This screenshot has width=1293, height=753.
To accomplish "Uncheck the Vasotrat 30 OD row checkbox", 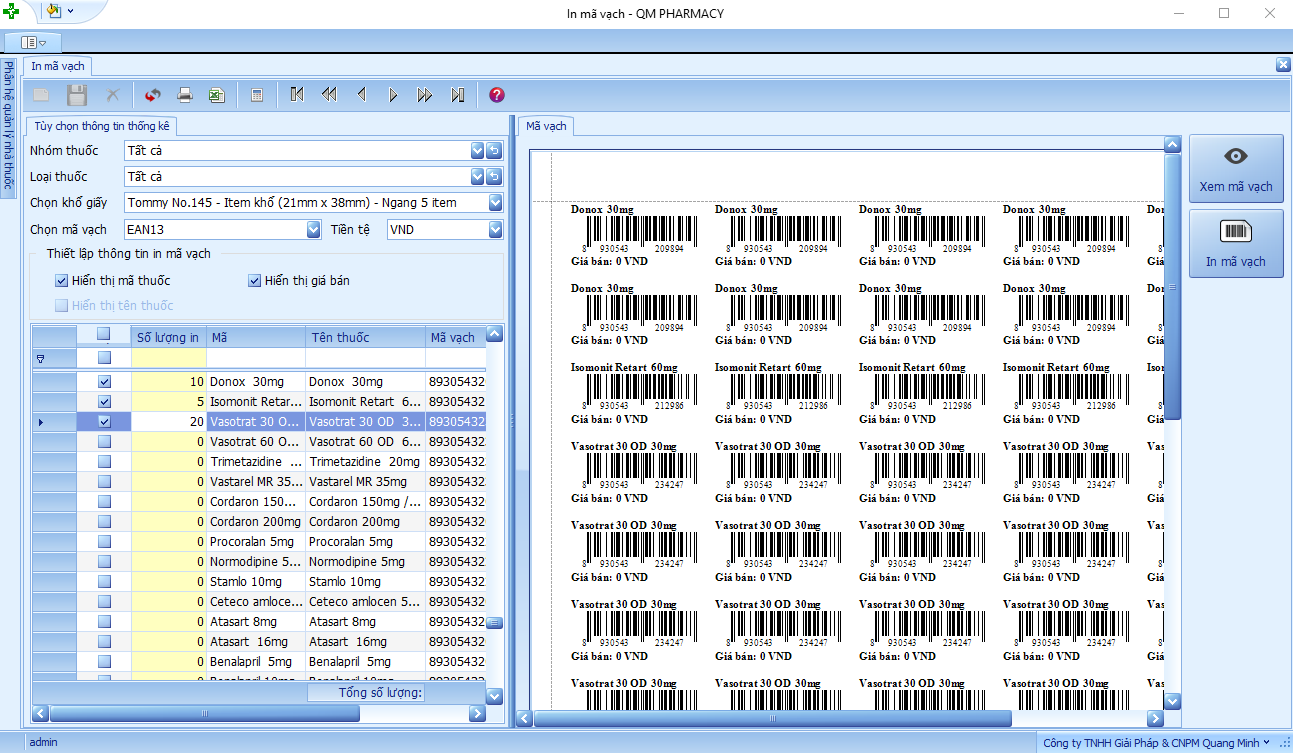I will coord(104,422).
